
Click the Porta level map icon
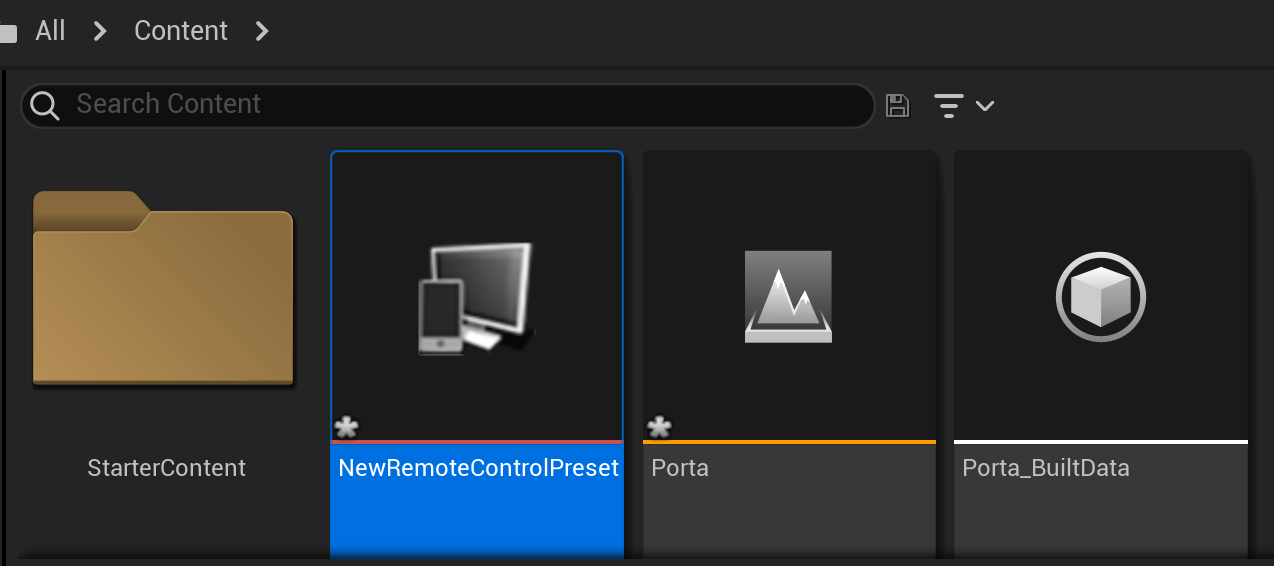pyautogui.click(x=788, y=297)
